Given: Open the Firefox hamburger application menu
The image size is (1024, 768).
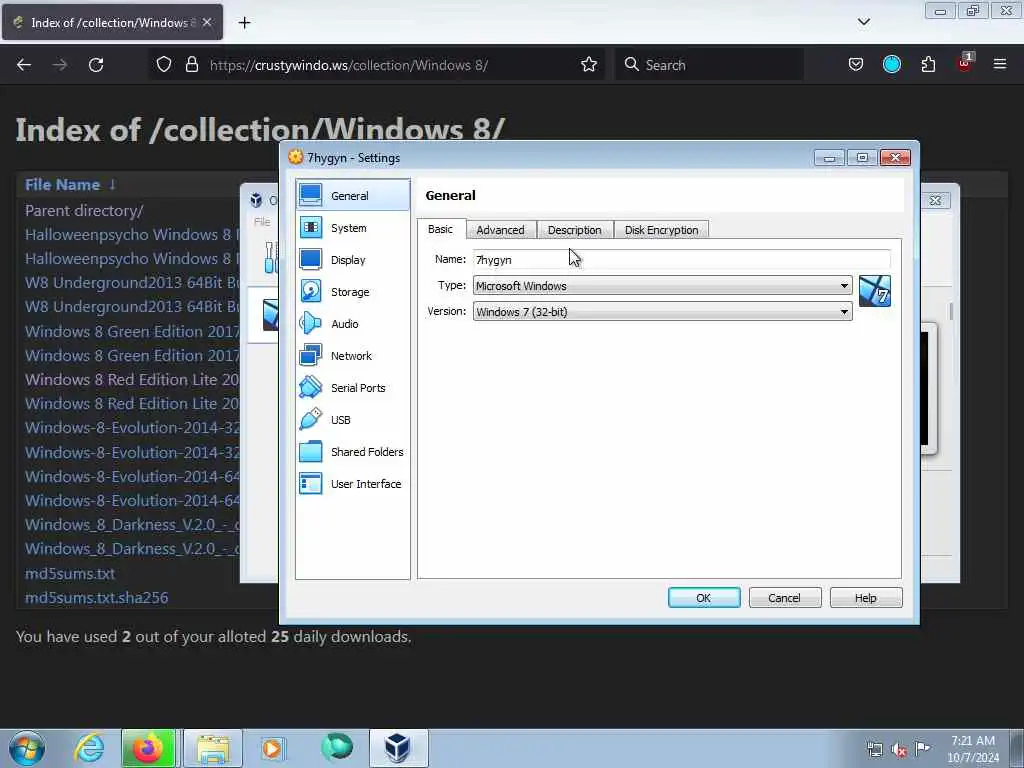Looking at the screenshot, I should coord(999,65).
